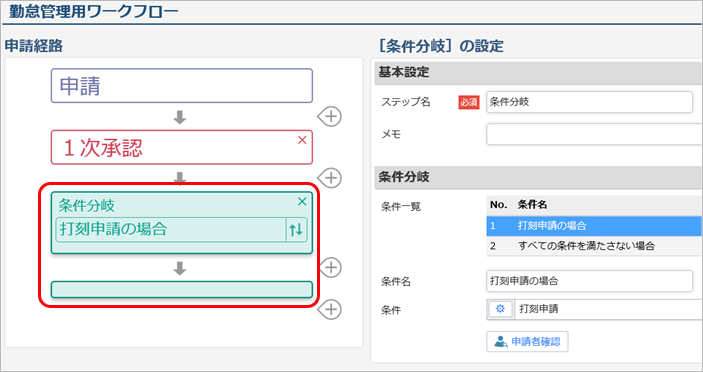This screenshot has height=372, width=703.
Task: Remove the 1次承認 step with its X
Action: coord(302,140)
